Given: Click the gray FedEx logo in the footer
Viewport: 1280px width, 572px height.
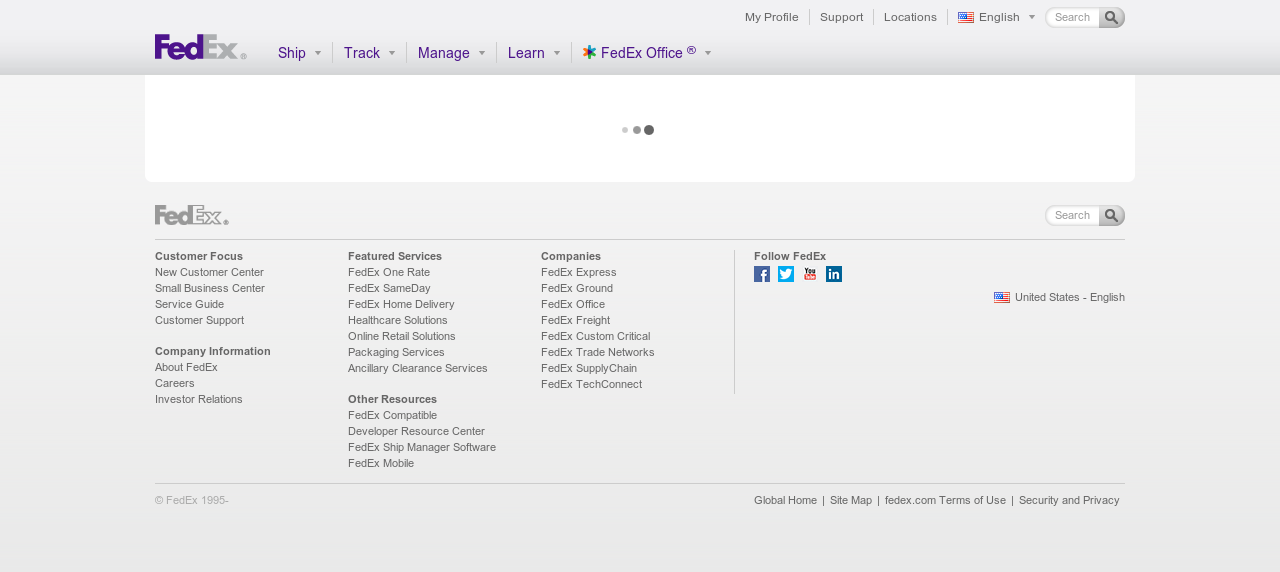Looking at the screenshot, I should [192, 215].
